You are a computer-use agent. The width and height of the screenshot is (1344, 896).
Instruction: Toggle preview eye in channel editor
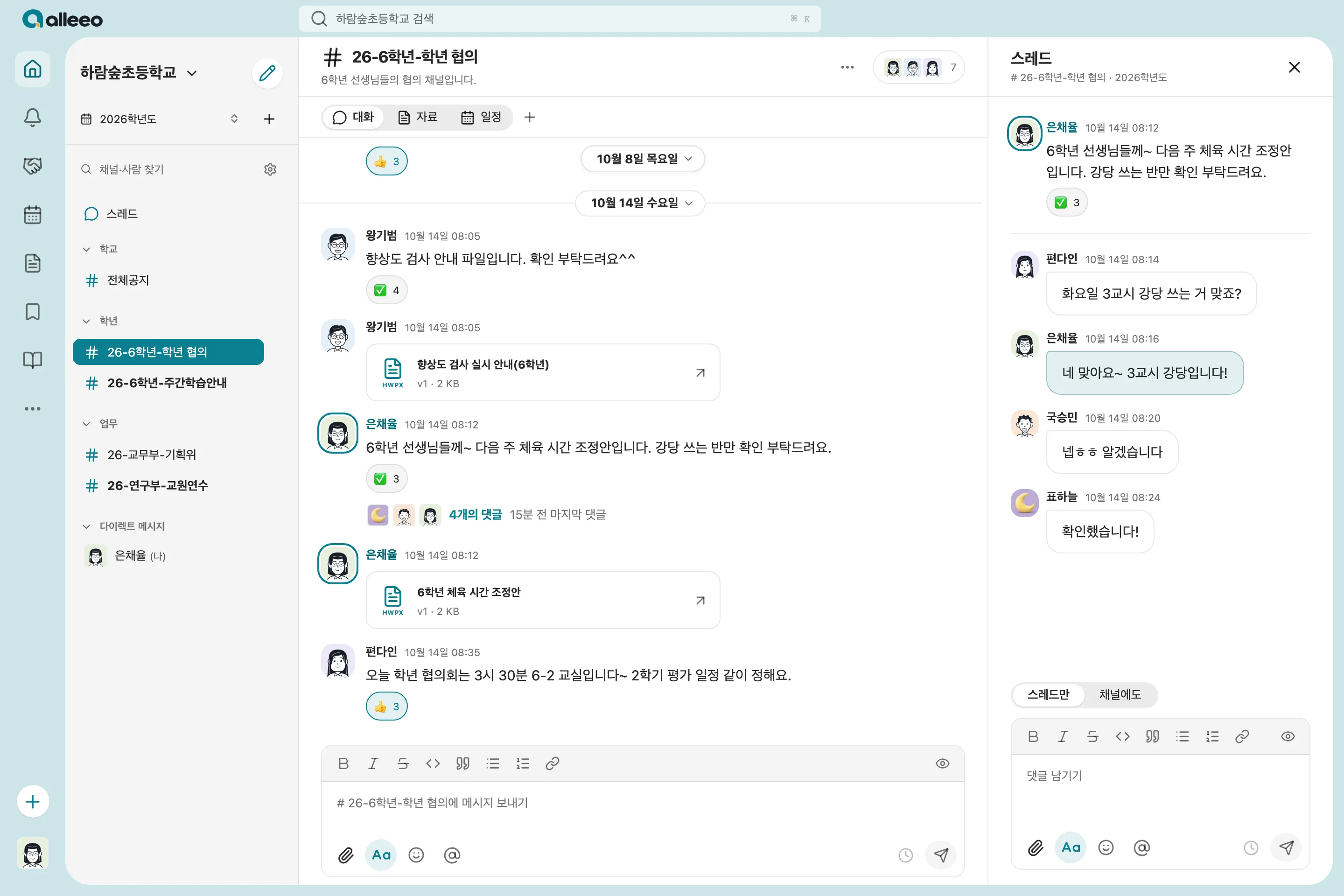click(x=942, y=763)
